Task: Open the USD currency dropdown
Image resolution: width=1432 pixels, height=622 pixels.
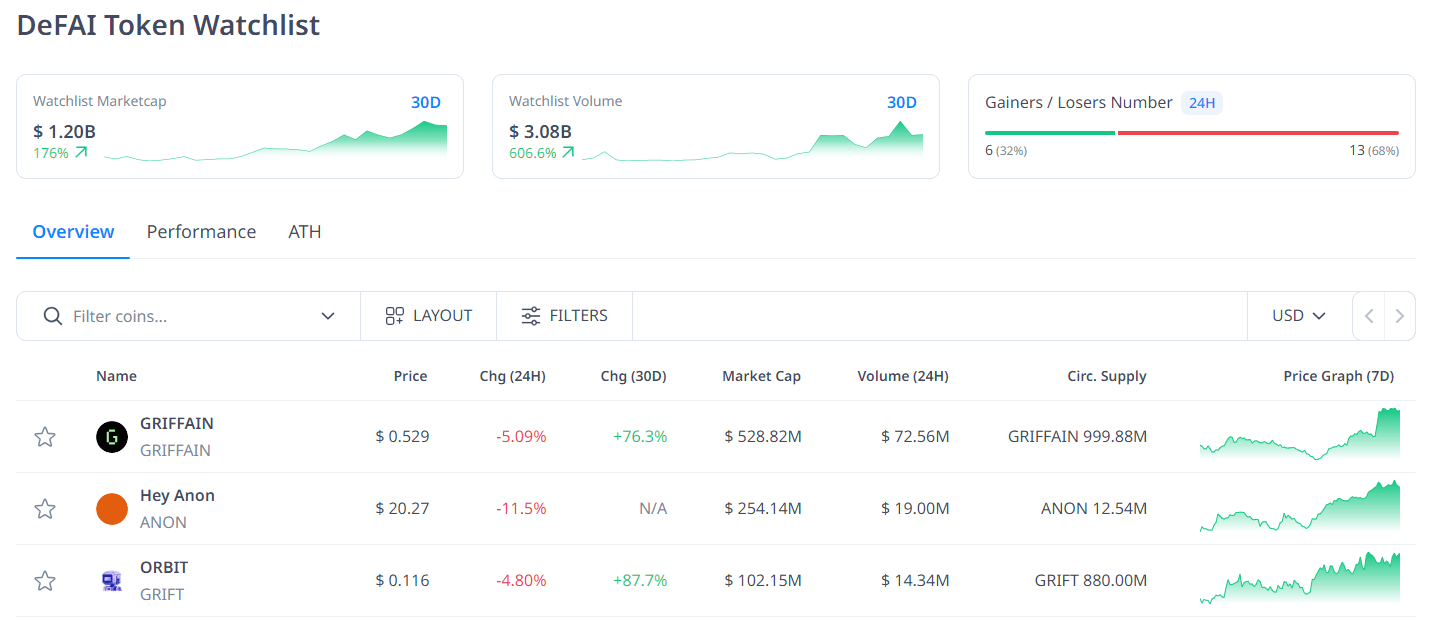Action: click(x=1298, y=316)
